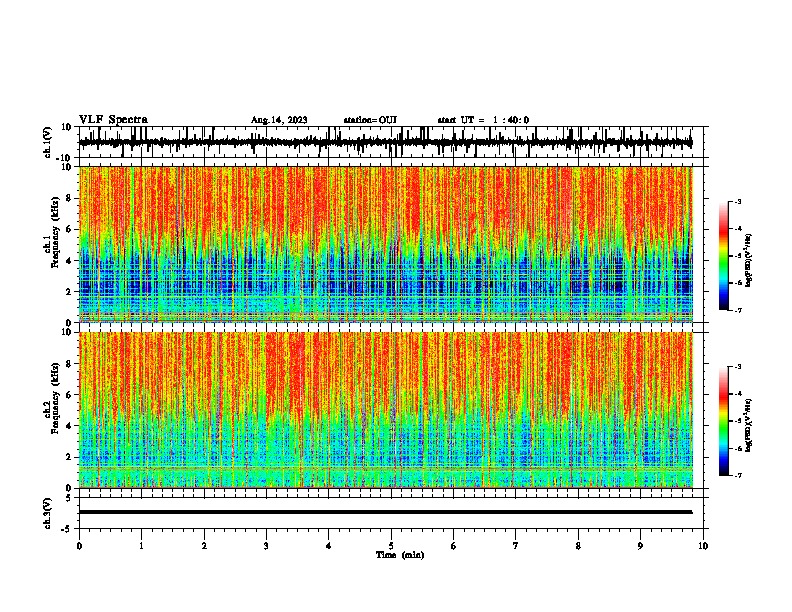Image resolution: width=792 pixels, height=612 pixels.
Task: Click the "start UT = 1:40:0" header text
Action: click(483, 120)
